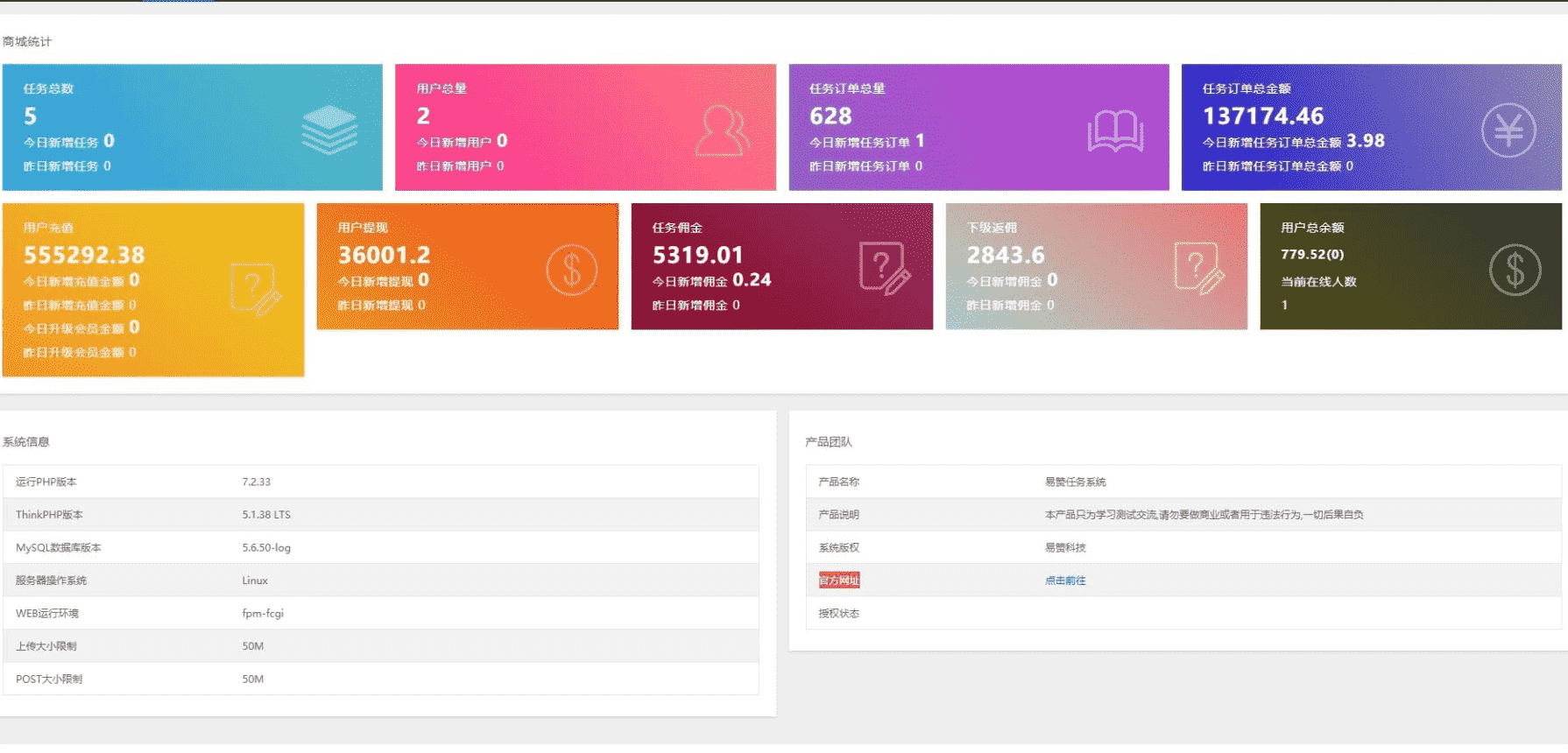1568x753 pixels.
Task: Click the 系统信息 panel heading
Action: [26, 441]
